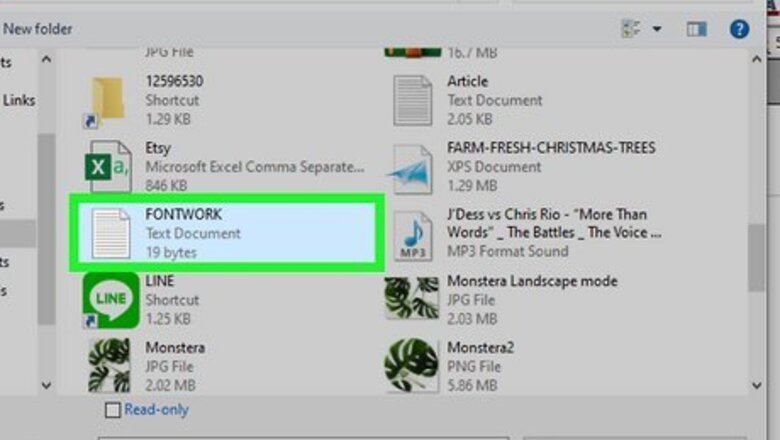Select the FONTWORK text document
Viewport: 780px width, 440px height.
click(x=227, y=233)
